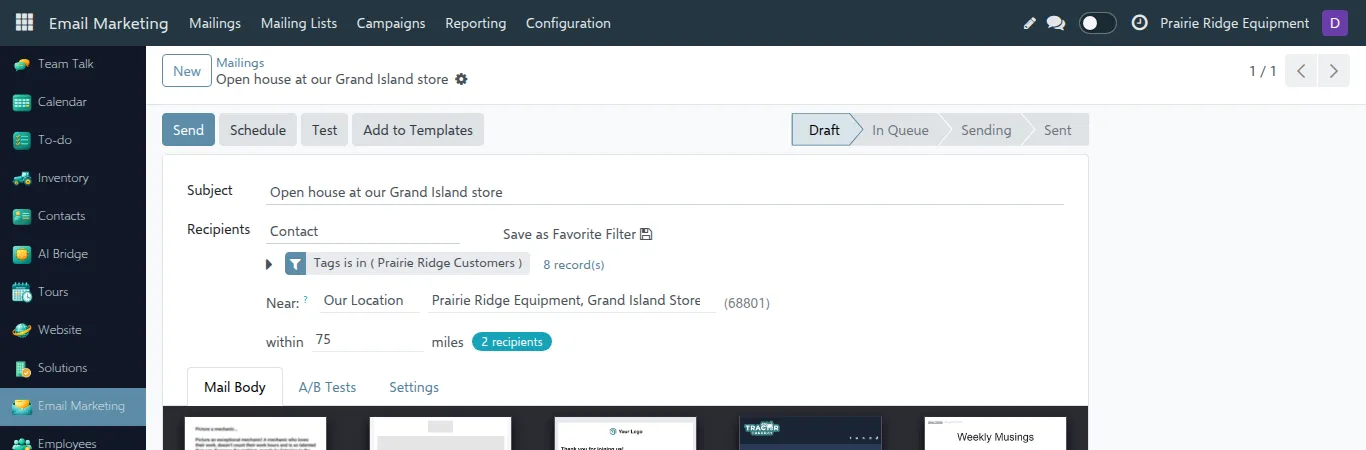Click the Team Talk sidebar icon
This screenshot has height=450, width=1366.
pyautogui.click(x=21, y=64)
